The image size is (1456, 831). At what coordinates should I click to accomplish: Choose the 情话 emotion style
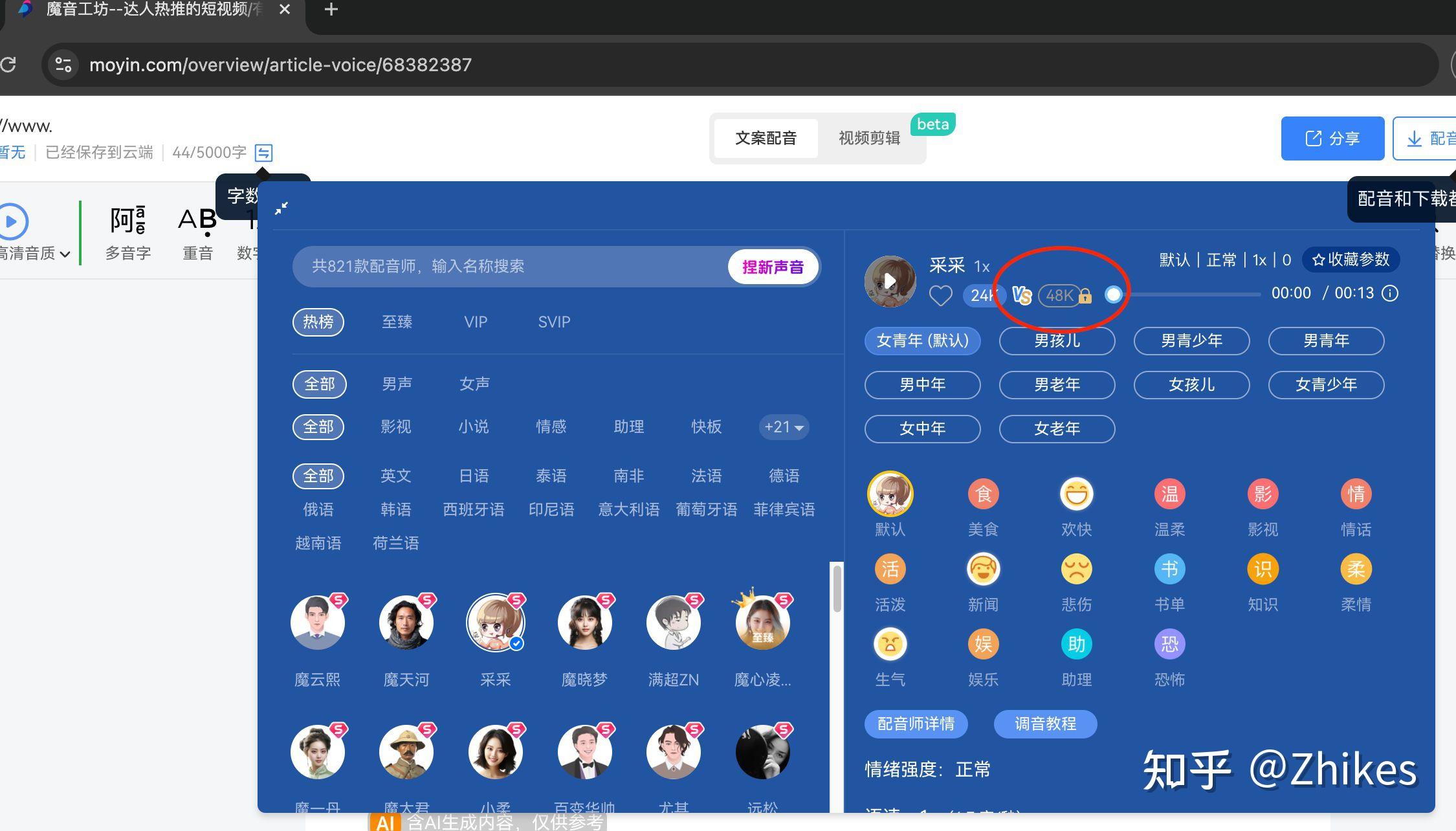1356,507
